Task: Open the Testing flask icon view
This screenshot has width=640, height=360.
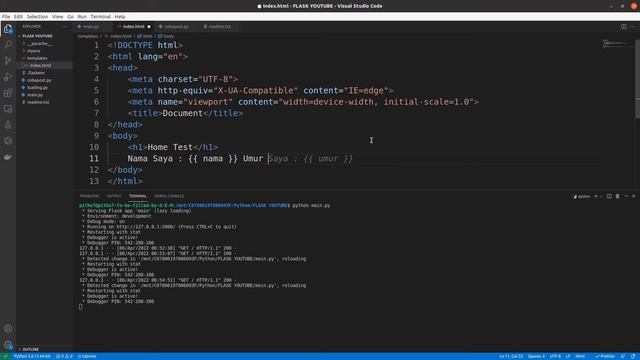Action: pos(8,125)
